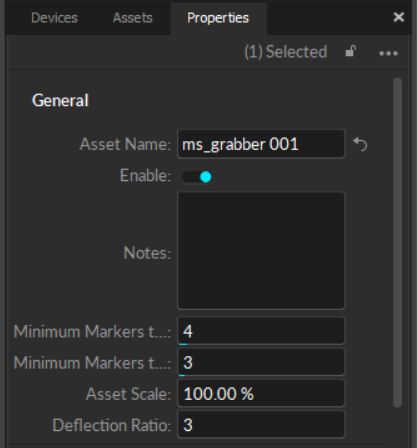Click the Deflection Ratio label
The width and height of the screenshot is (417, 448).
pos(112,425)
